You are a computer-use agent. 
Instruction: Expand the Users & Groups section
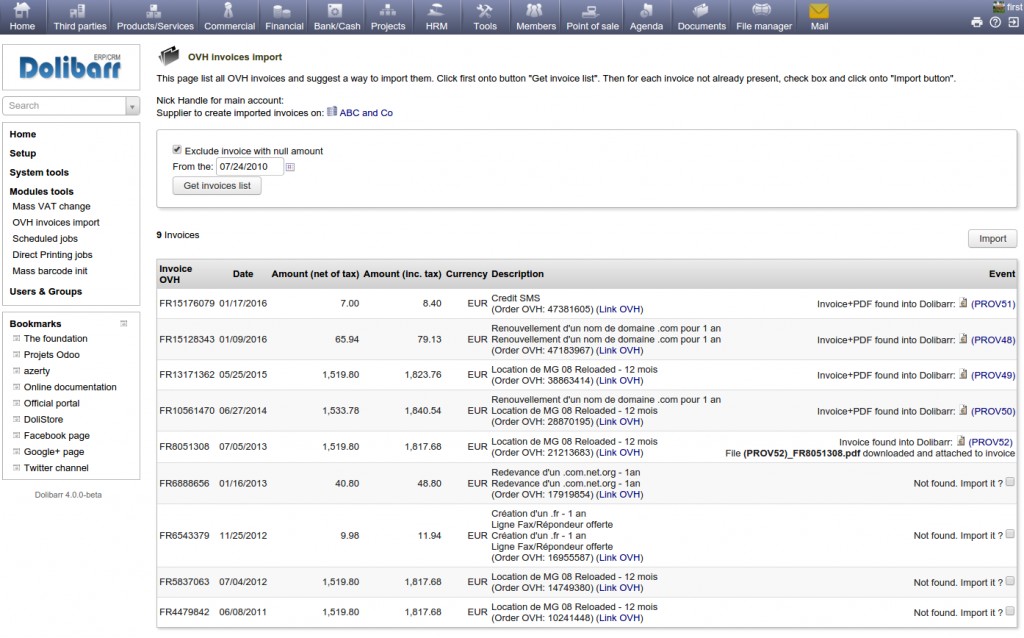(x=45, y=291)
